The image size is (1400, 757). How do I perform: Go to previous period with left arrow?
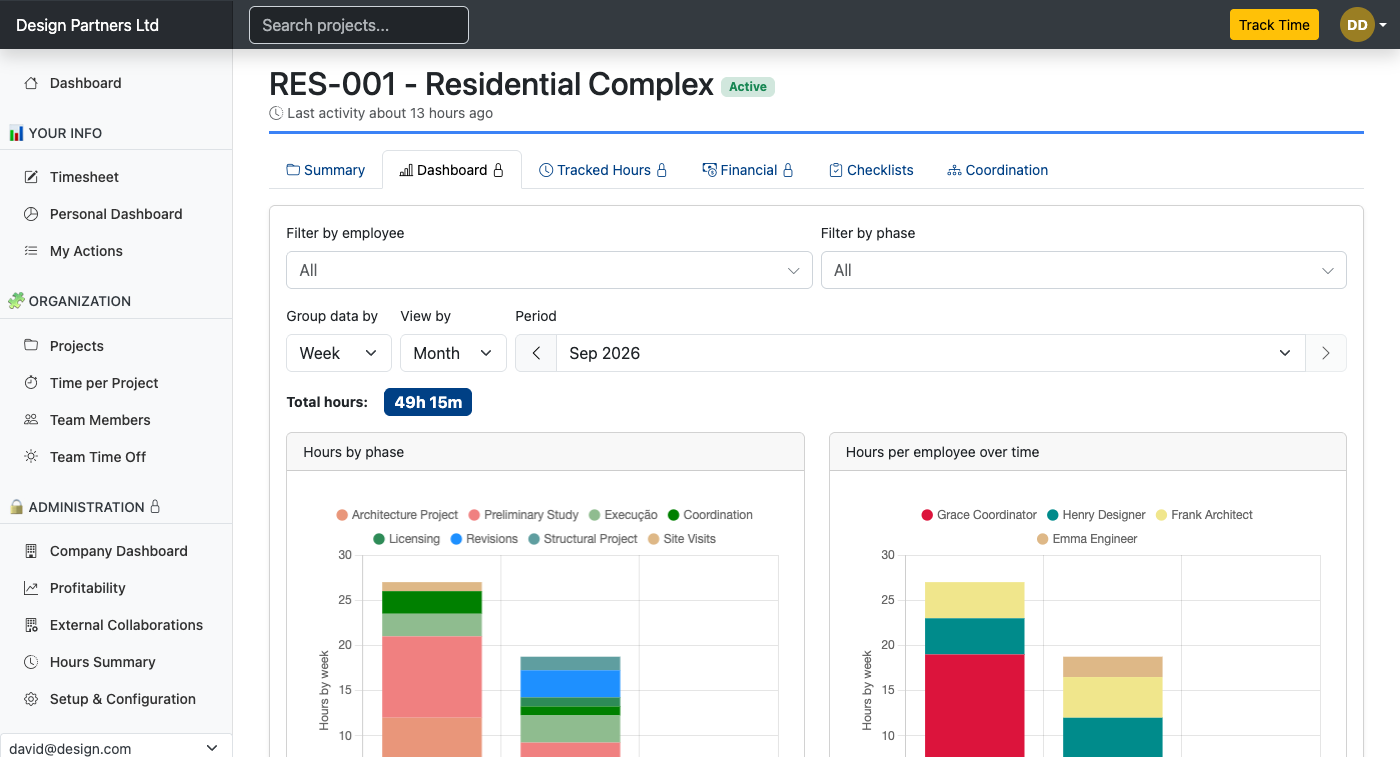536,353
